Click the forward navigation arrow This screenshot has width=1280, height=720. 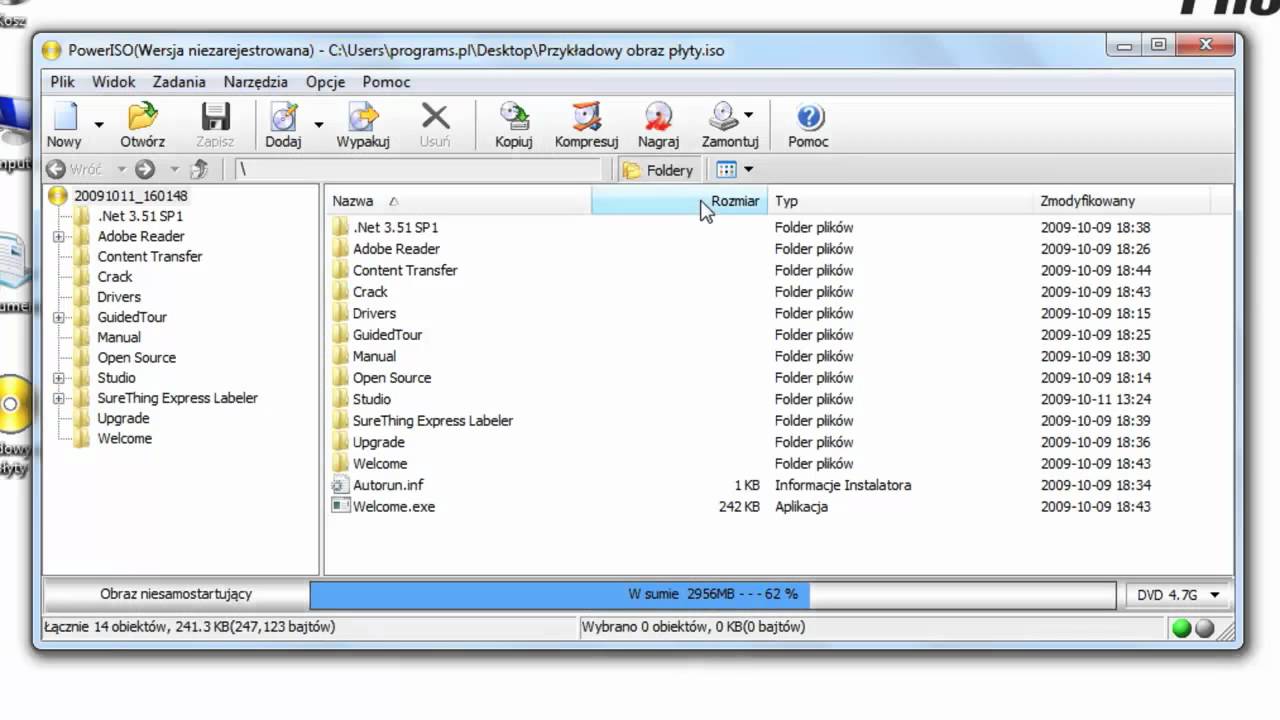145,170
